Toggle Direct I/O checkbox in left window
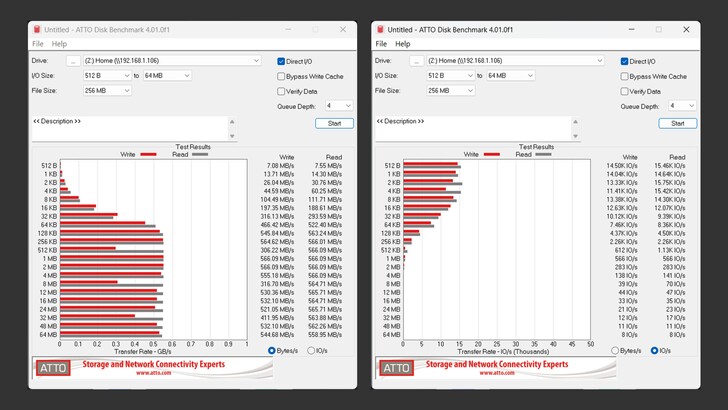 pos(282,61)
